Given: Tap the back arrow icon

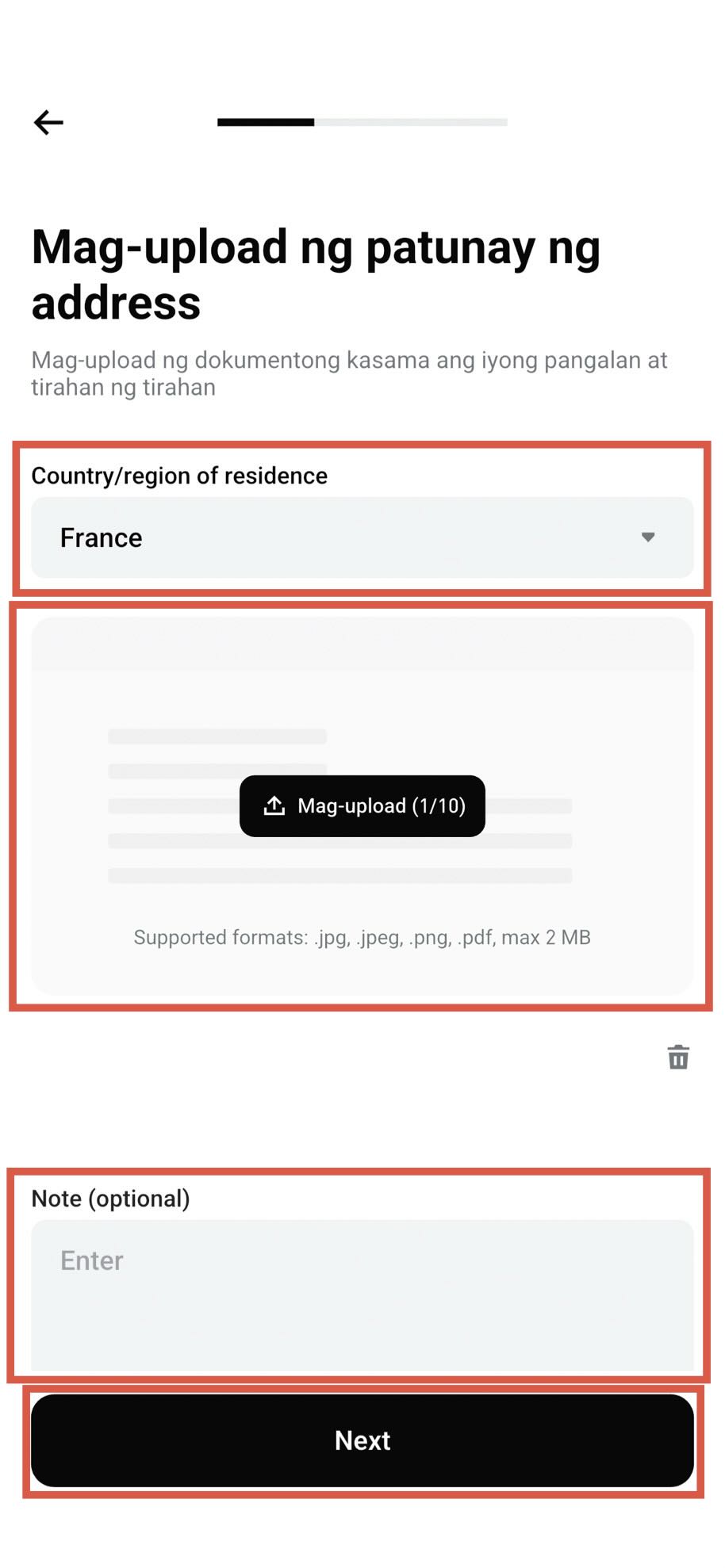Looking at the screenshot, I should point(48,122).
